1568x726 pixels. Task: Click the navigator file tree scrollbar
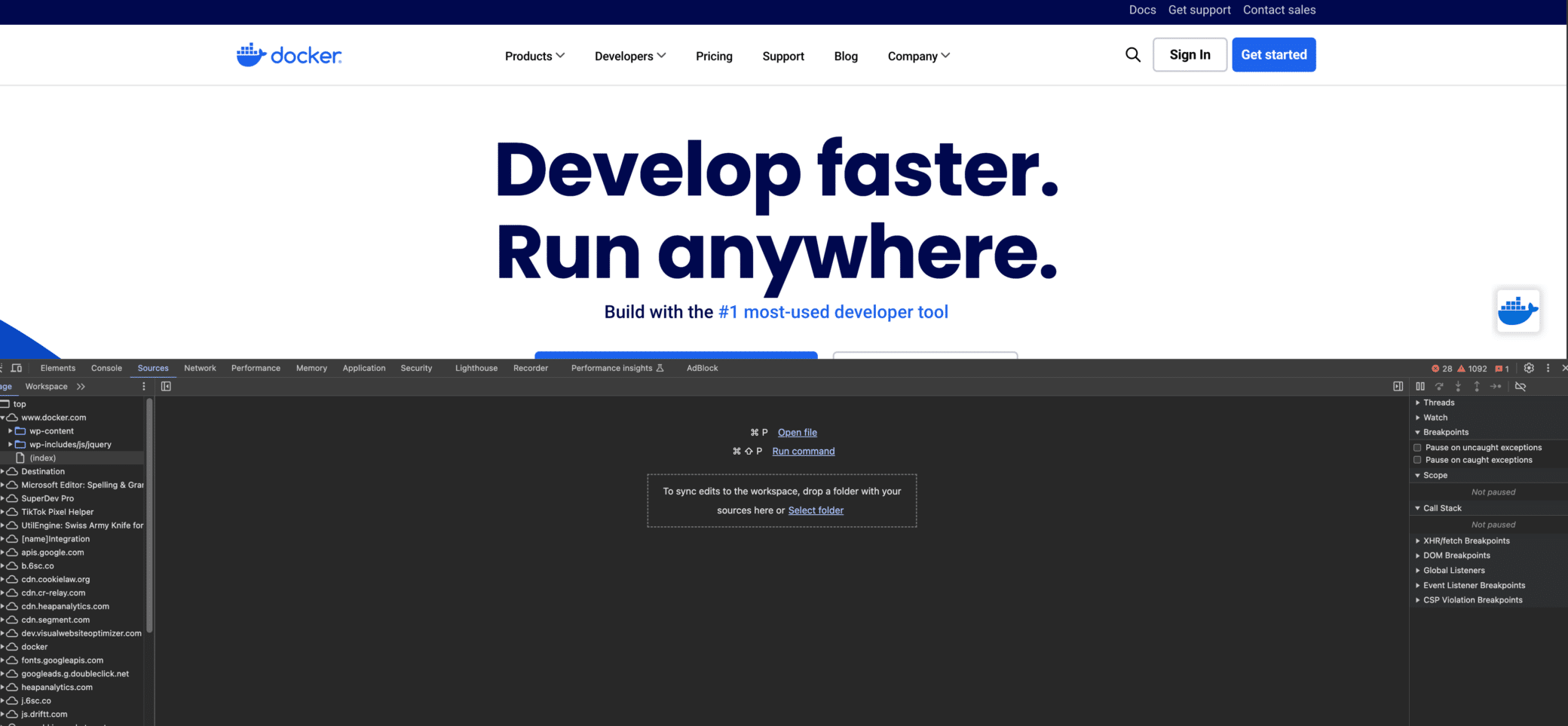click(149, 516)
